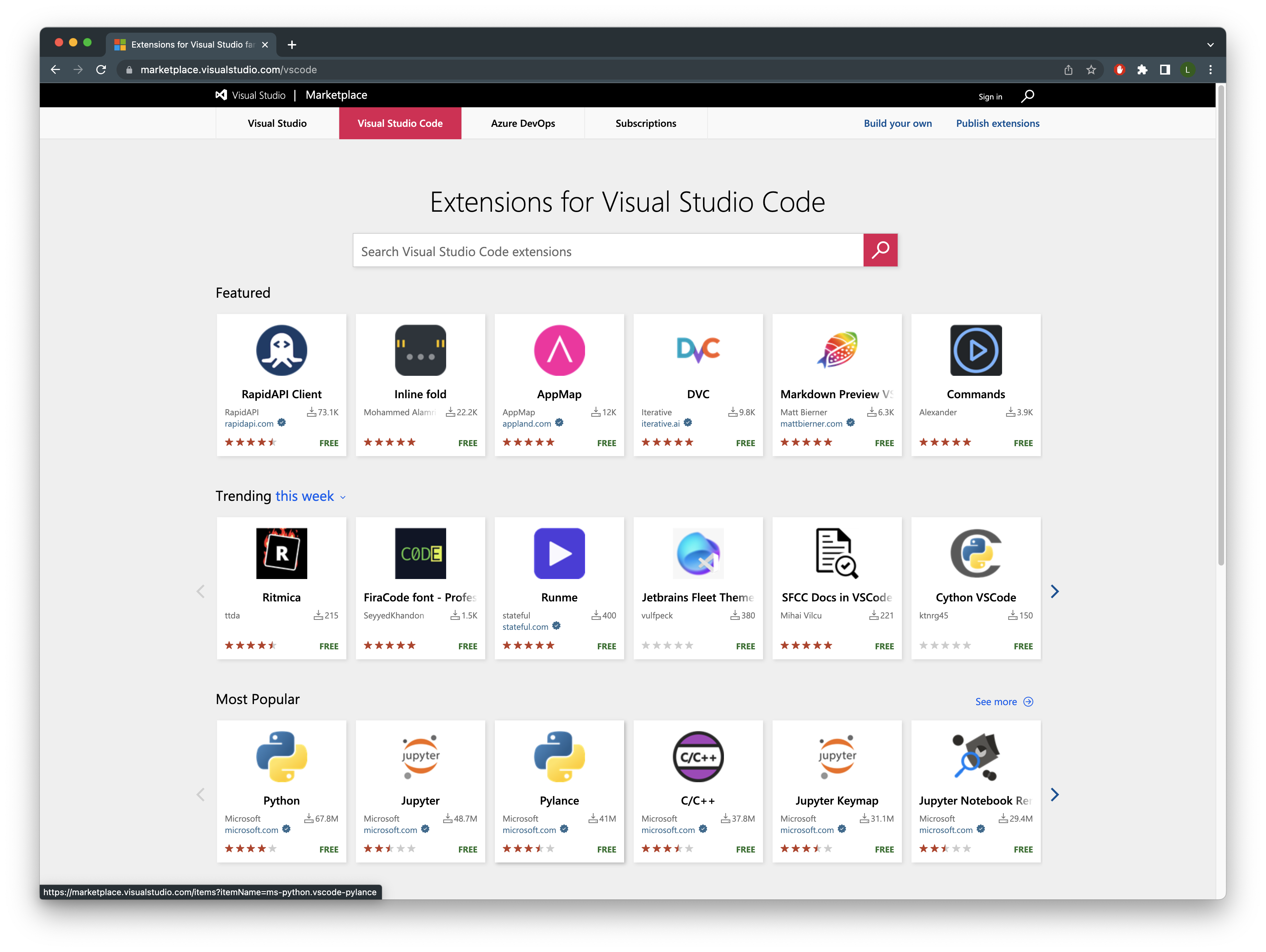This screenshot has width=1266, height=952.
Task: Switch to the Visual Studio tab
Action: click(x=277, y=123)
